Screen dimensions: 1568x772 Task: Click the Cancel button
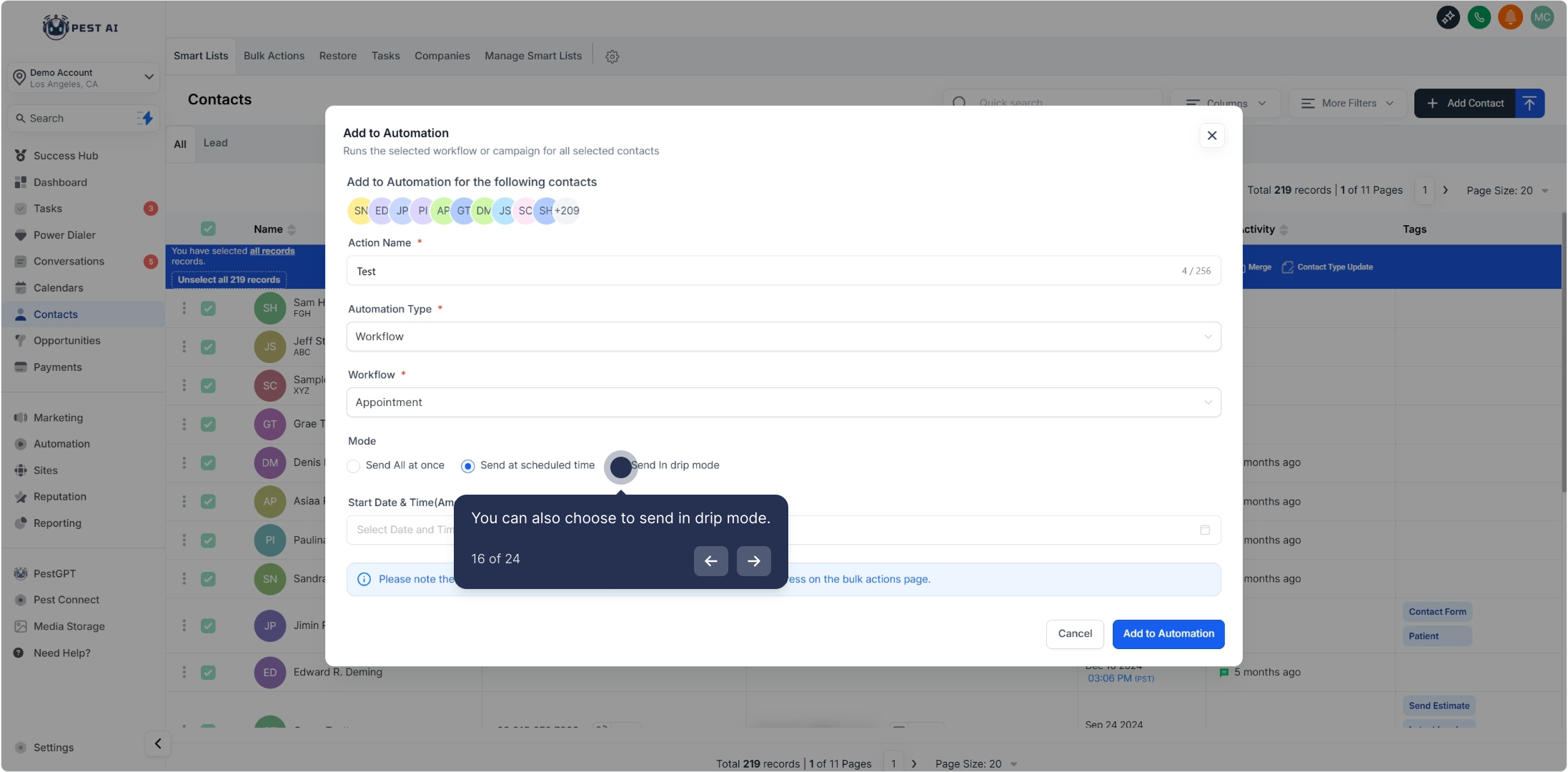[x=1075, y=634]
